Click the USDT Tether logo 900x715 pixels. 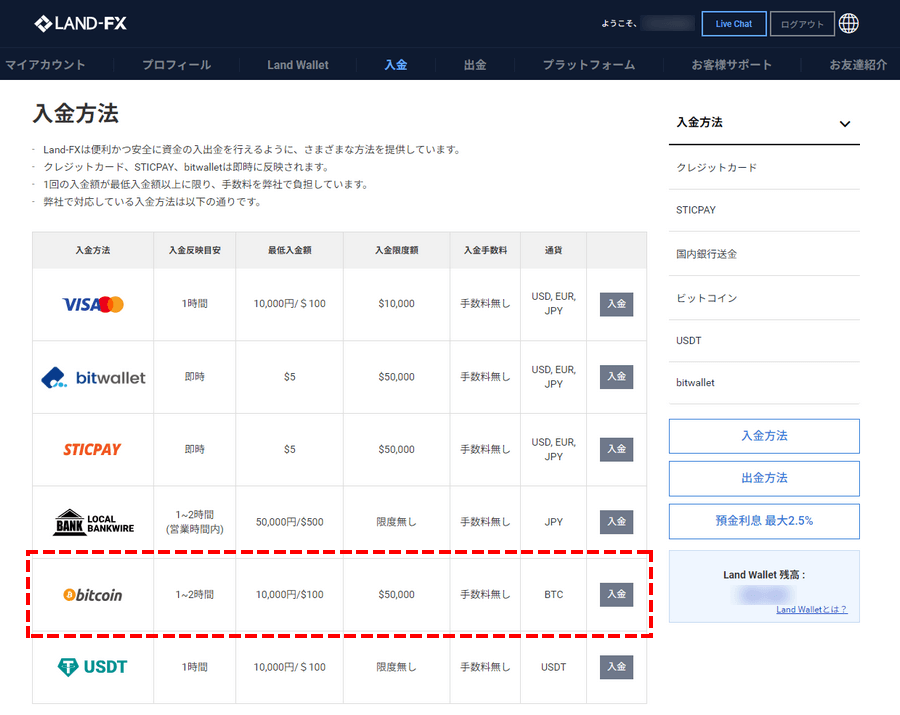tap(92, 667)
